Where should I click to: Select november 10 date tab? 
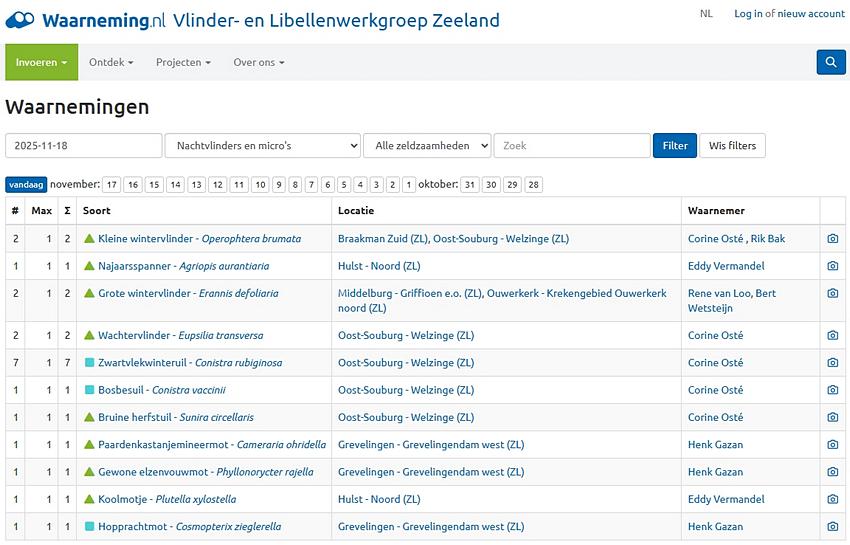click(x=260, y=184)
